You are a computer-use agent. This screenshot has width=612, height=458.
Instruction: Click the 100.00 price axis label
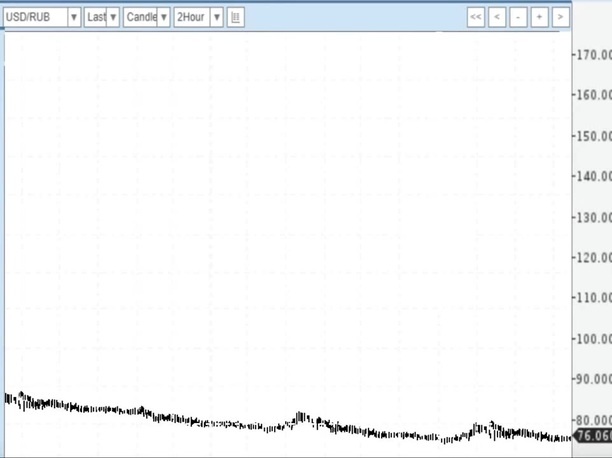point(594,339)
